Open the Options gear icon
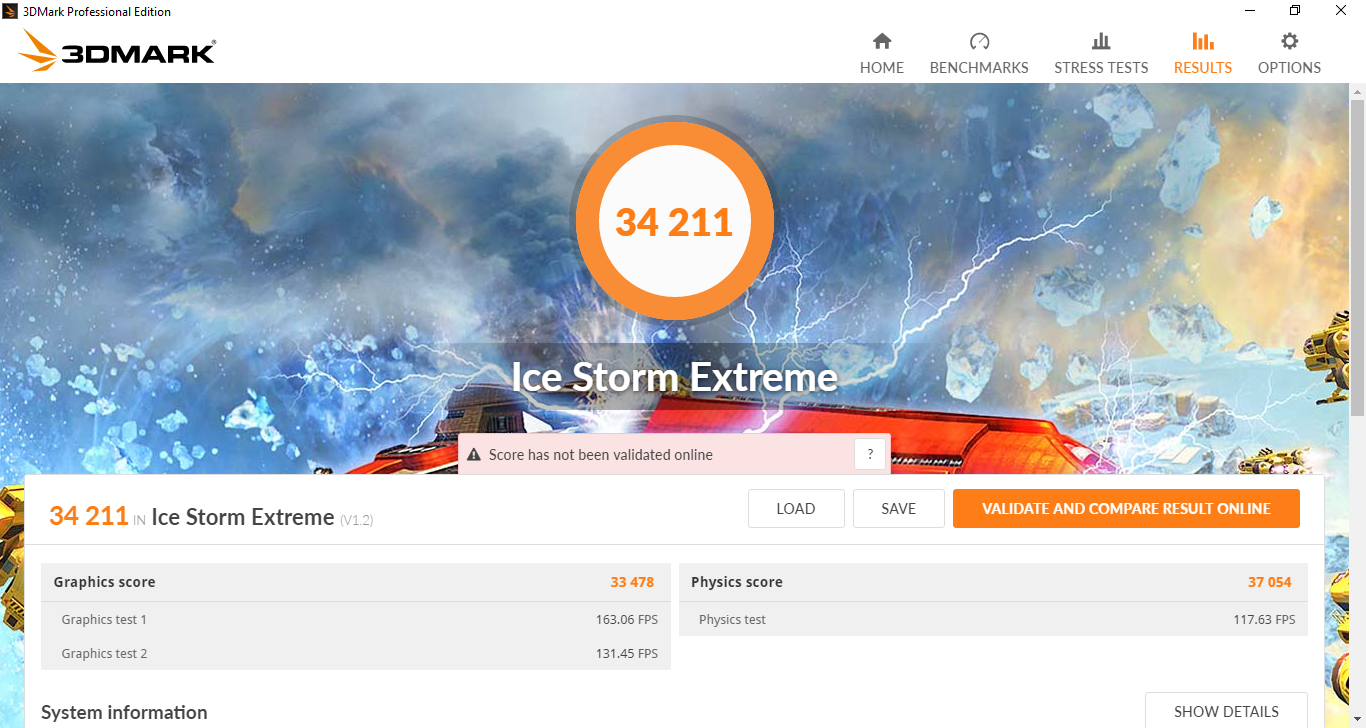Screen dimensions: 1366x728 1290,41
